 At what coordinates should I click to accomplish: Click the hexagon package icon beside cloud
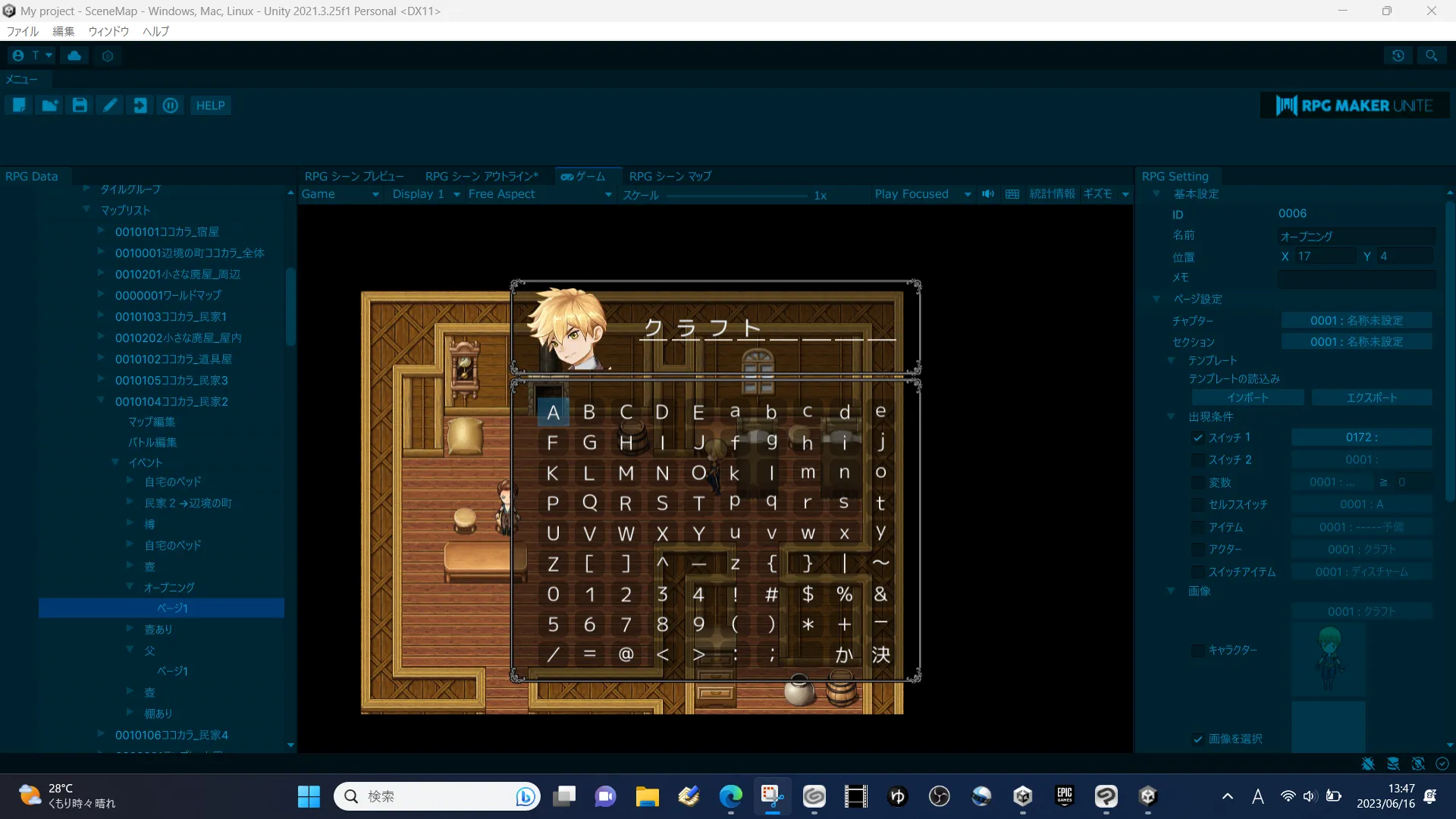coord(108,55)
